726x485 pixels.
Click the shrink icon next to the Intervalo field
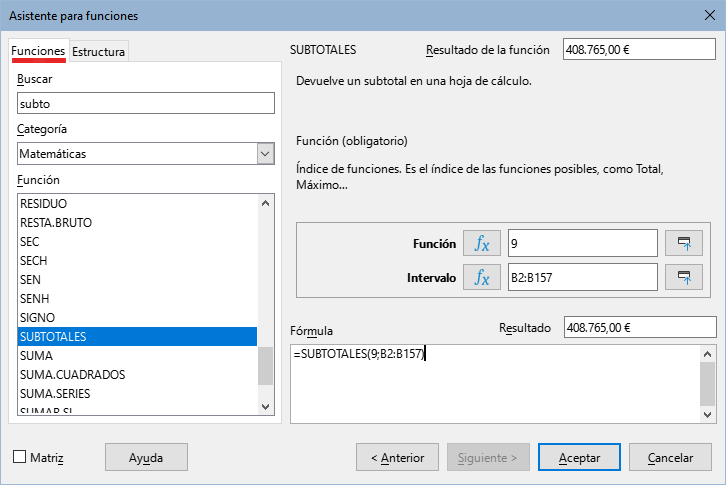point(685,277)
